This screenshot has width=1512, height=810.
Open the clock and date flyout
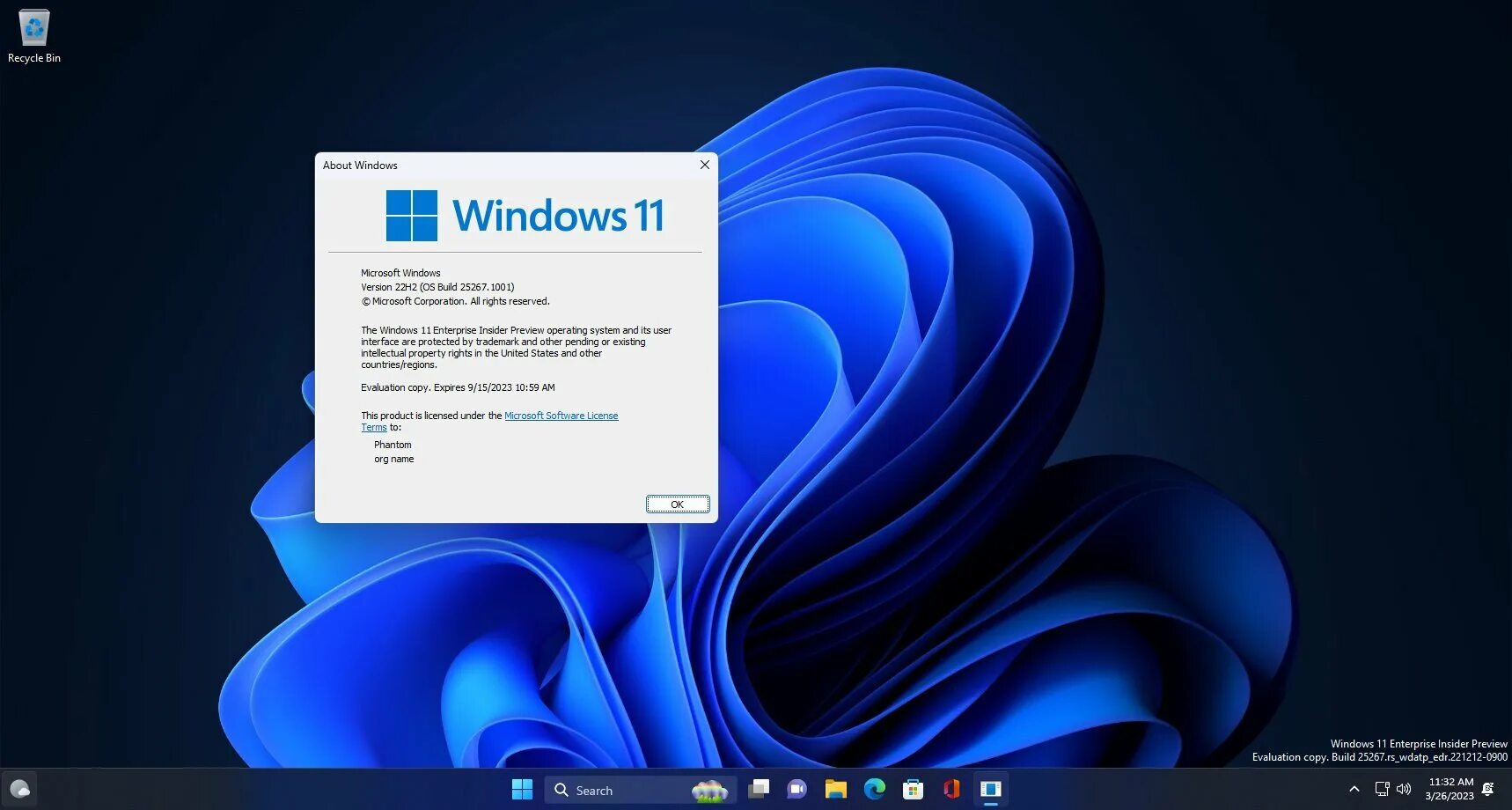[x=1450, y=789]
